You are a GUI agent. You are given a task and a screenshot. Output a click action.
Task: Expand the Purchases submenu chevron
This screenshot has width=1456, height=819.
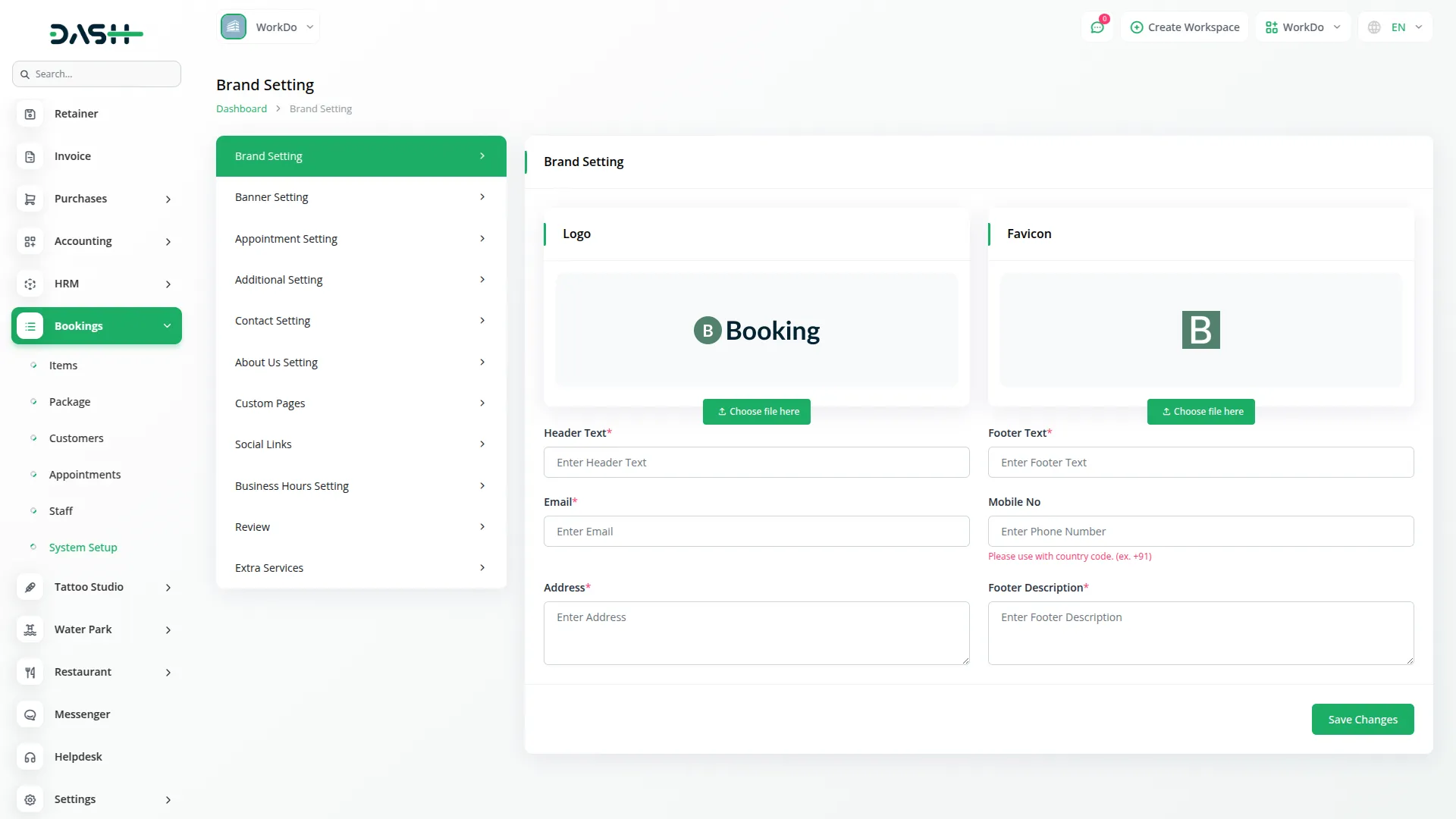[168, 199]
